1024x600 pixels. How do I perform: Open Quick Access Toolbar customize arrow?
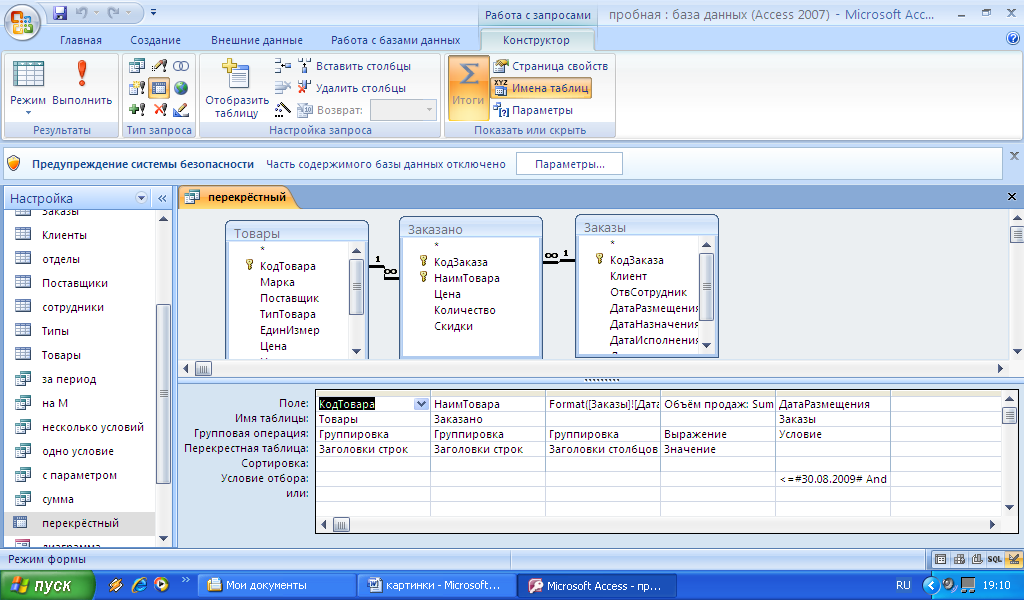(153, 12)
